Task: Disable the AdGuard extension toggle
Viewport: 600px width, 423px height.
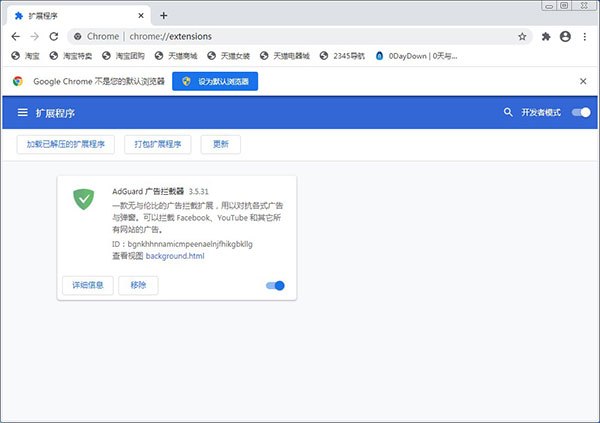Action: 275,286
